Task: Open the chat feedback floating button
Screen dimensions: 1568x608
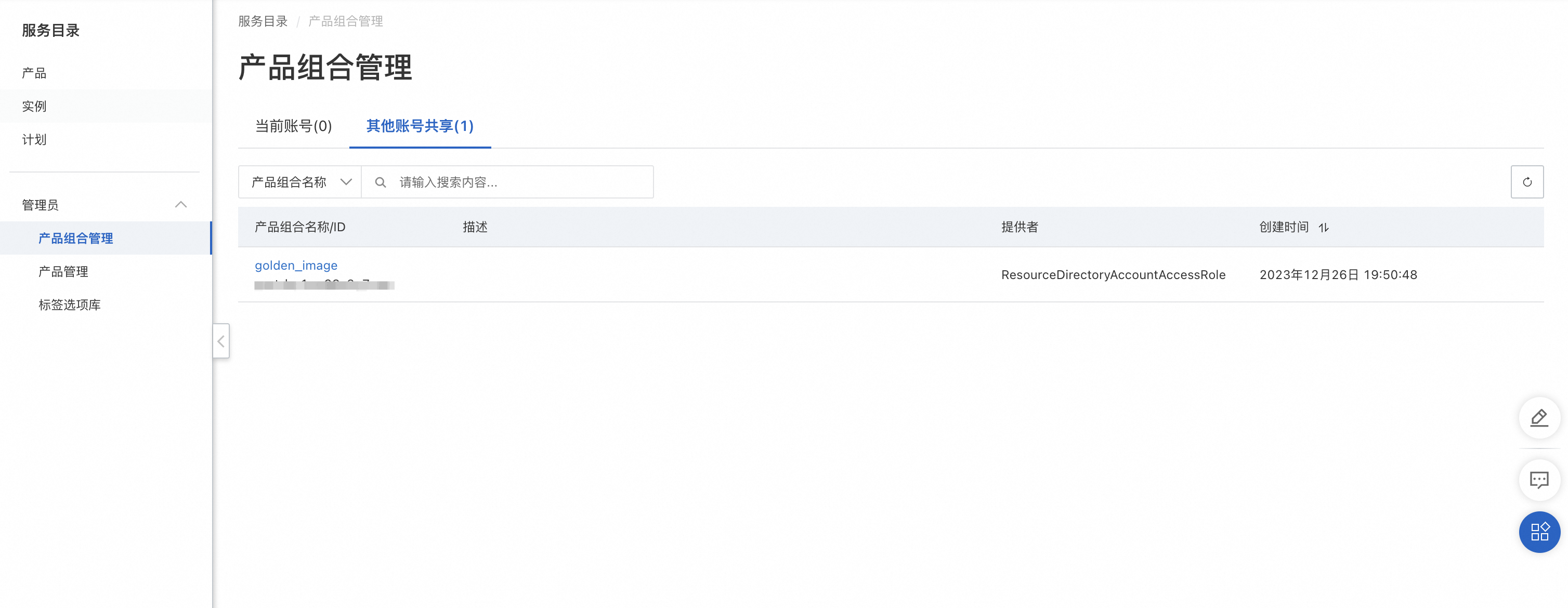Action: [1539, 480]
